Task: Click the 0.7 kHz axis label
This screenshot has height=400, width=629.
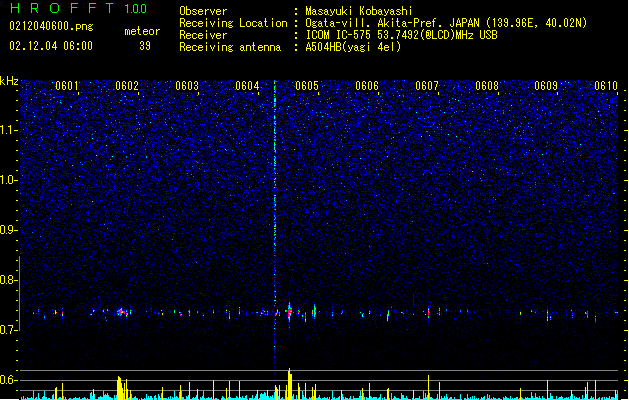Action: coord(8,330)
